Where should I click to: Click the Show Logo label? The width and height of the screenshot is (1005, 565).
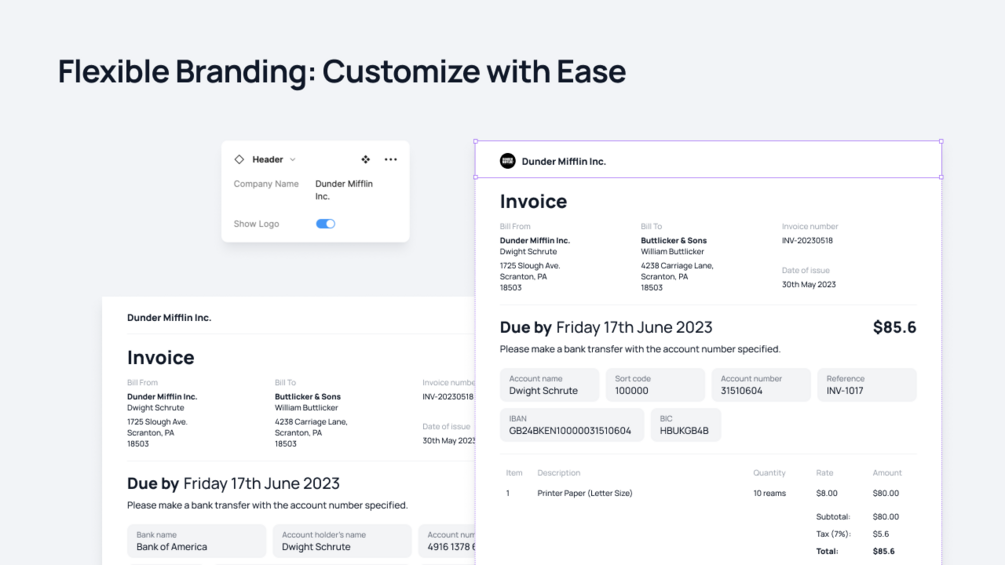click(256, 224)
